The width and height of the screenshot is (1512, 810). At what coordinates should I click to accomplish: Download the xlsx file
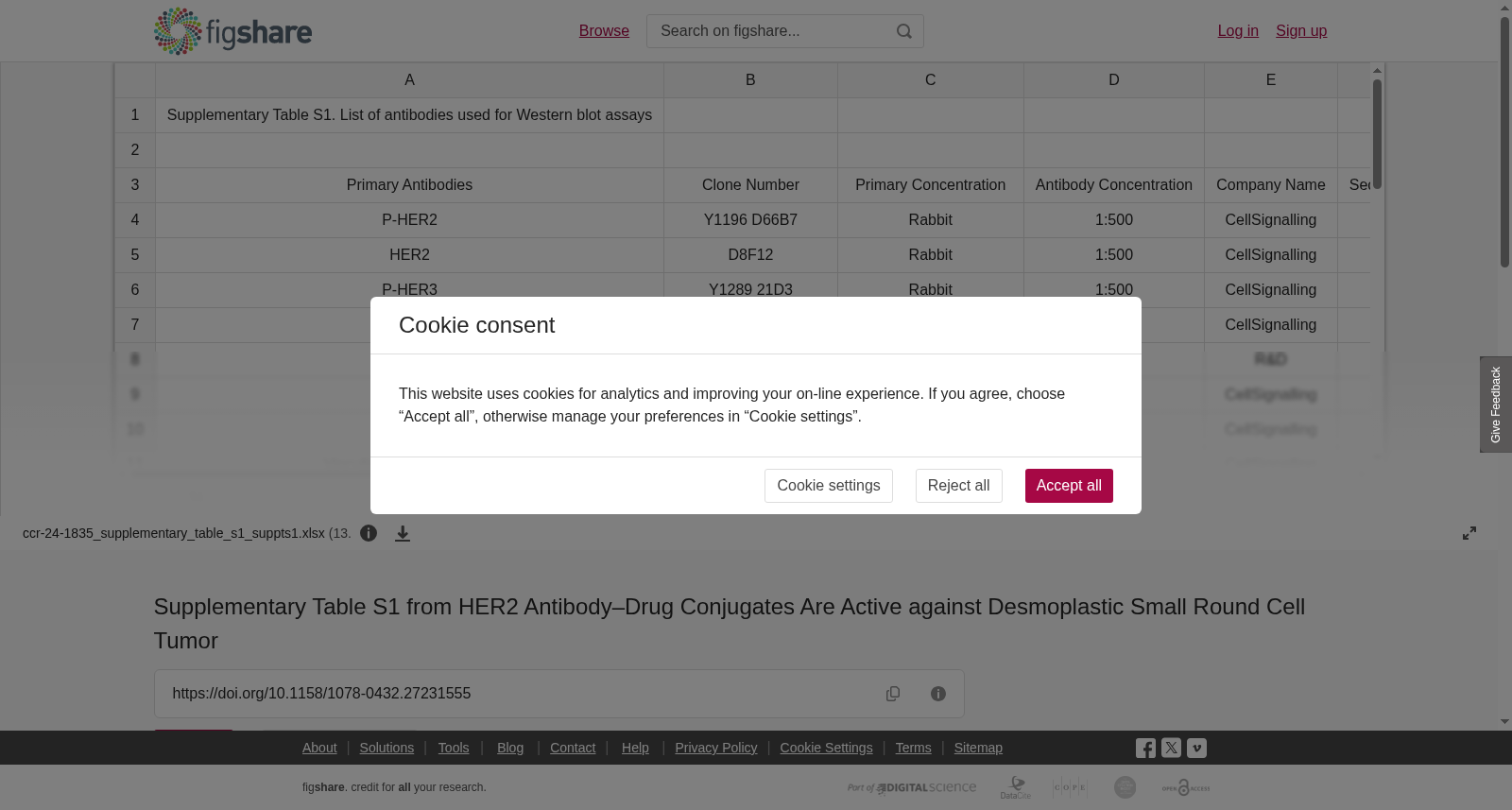(x=403, y=533)
